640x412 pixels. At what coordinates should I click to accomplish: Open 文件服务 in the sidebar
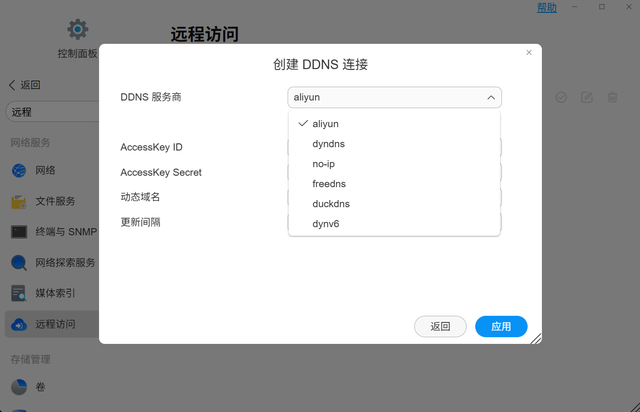54,202
